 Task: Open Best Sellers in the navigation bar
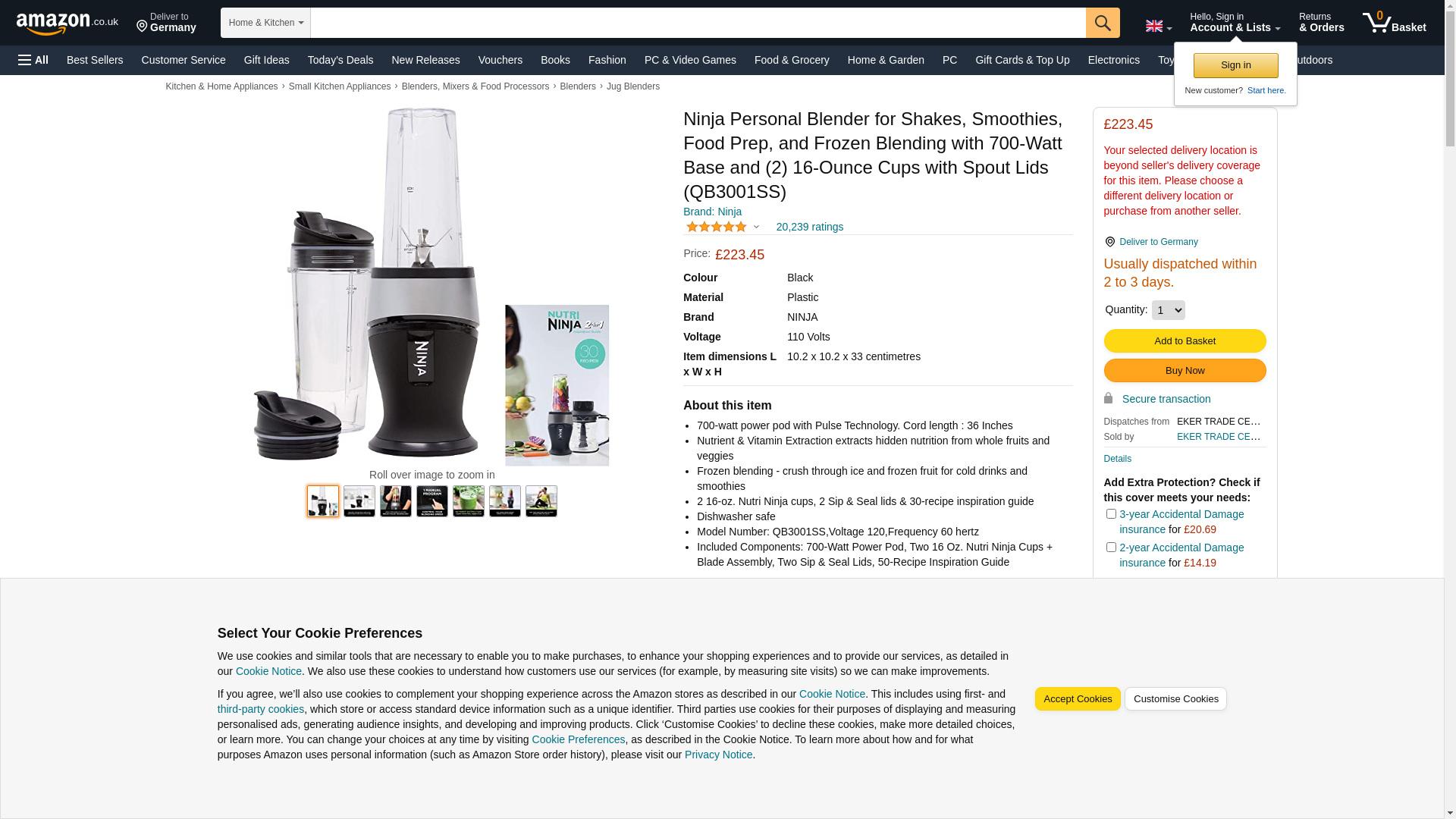(x=95, y=60)
